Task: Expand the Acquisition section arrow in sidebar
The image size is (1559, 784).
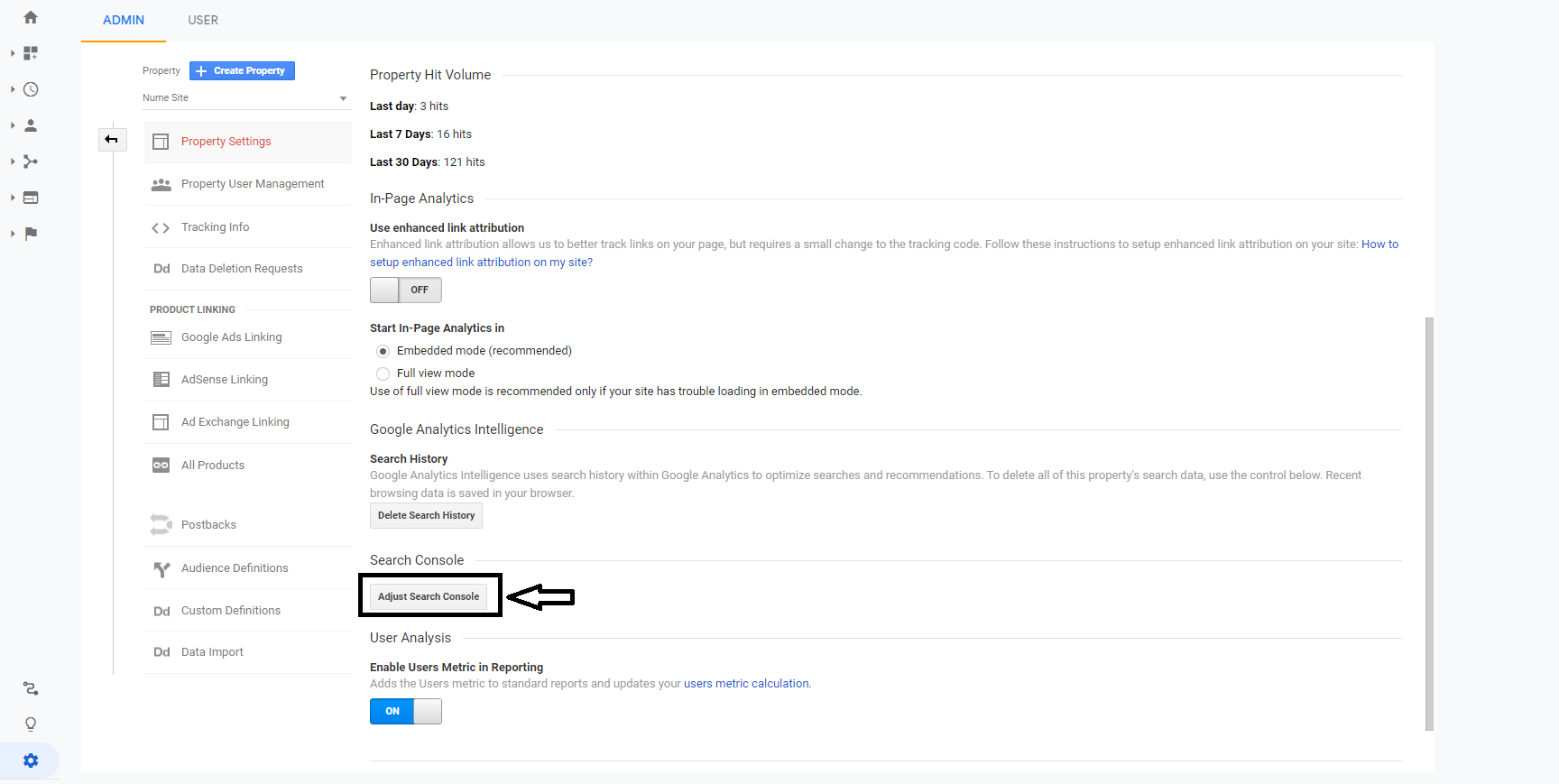Action: coord(13,161)
